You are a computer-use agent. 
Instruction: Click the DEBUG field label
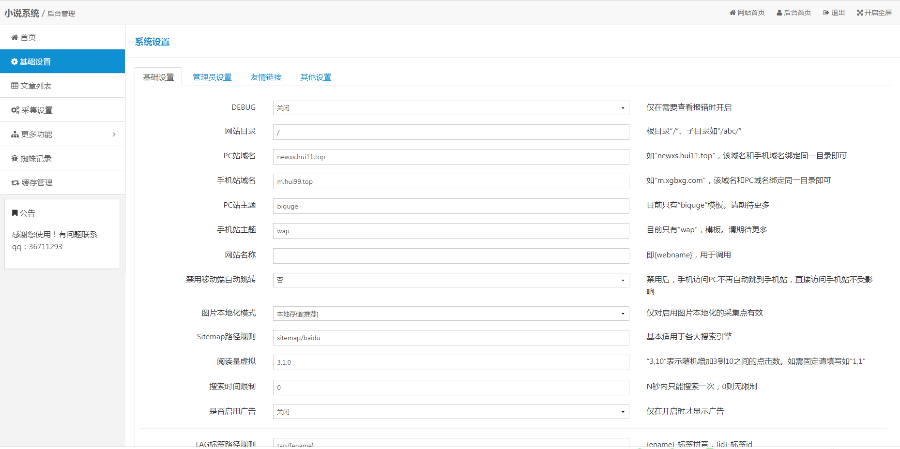click(x=243, y=107)
